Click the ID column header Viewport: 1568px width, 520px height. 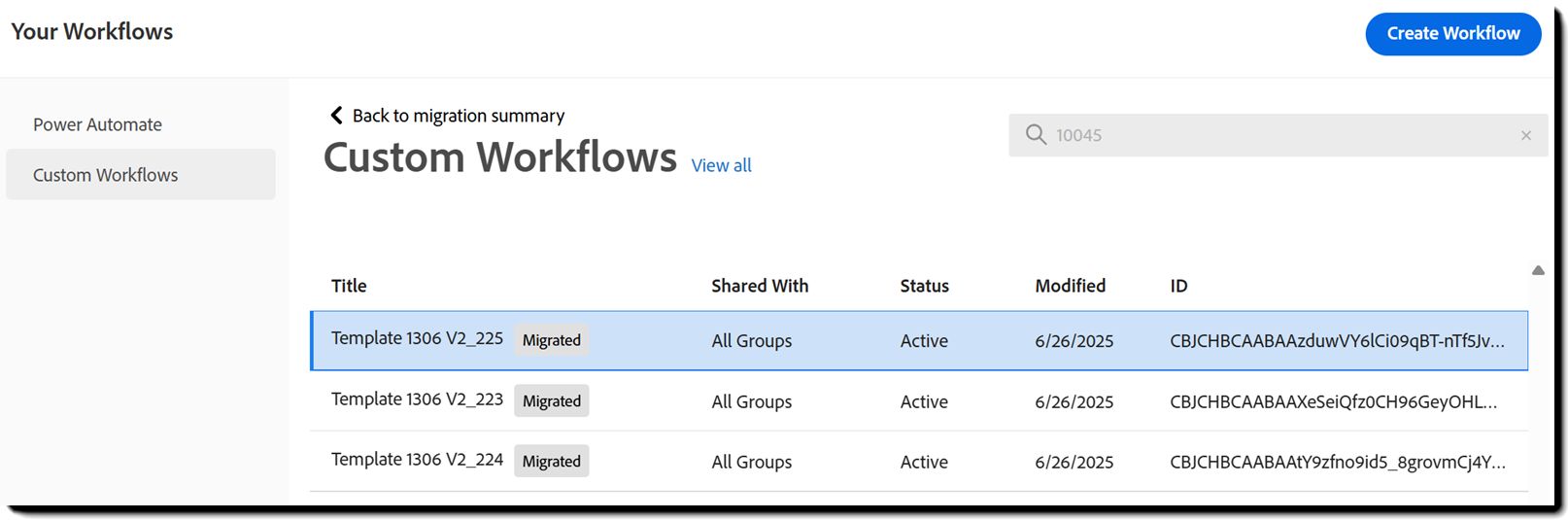tap(1178, 286)
